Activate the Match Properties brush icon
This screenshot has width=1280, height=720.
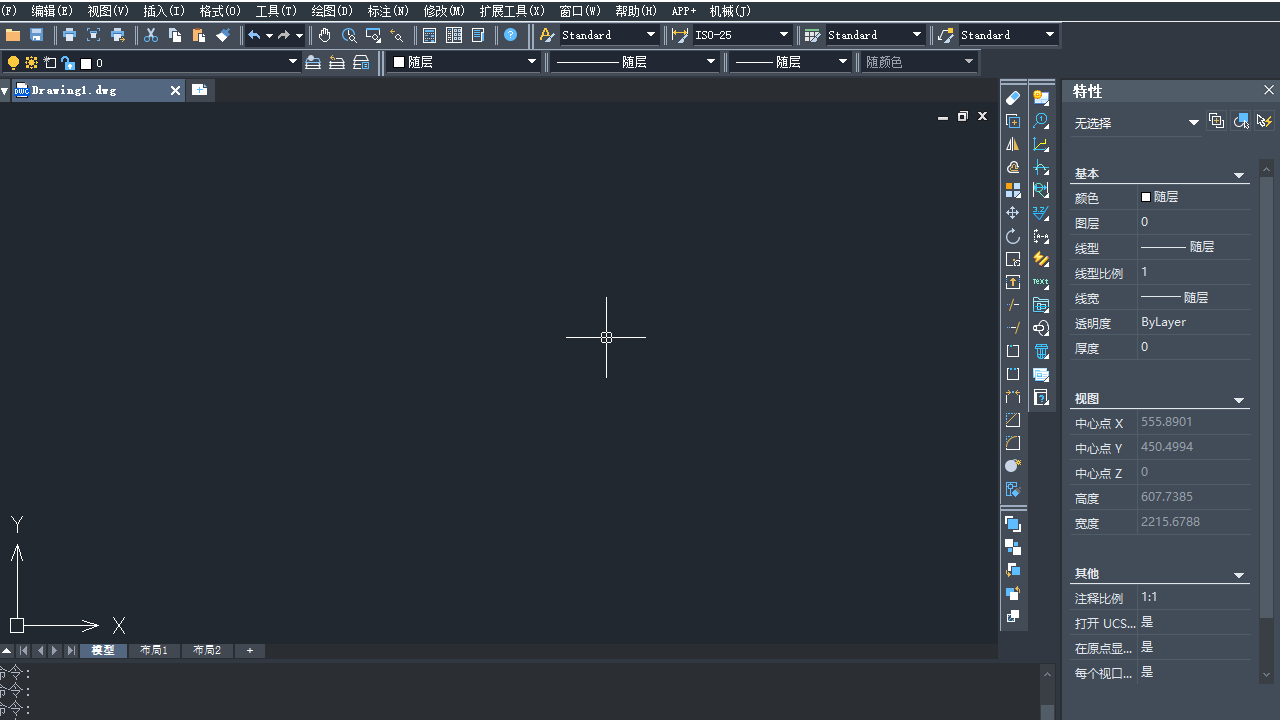(223, 35)
